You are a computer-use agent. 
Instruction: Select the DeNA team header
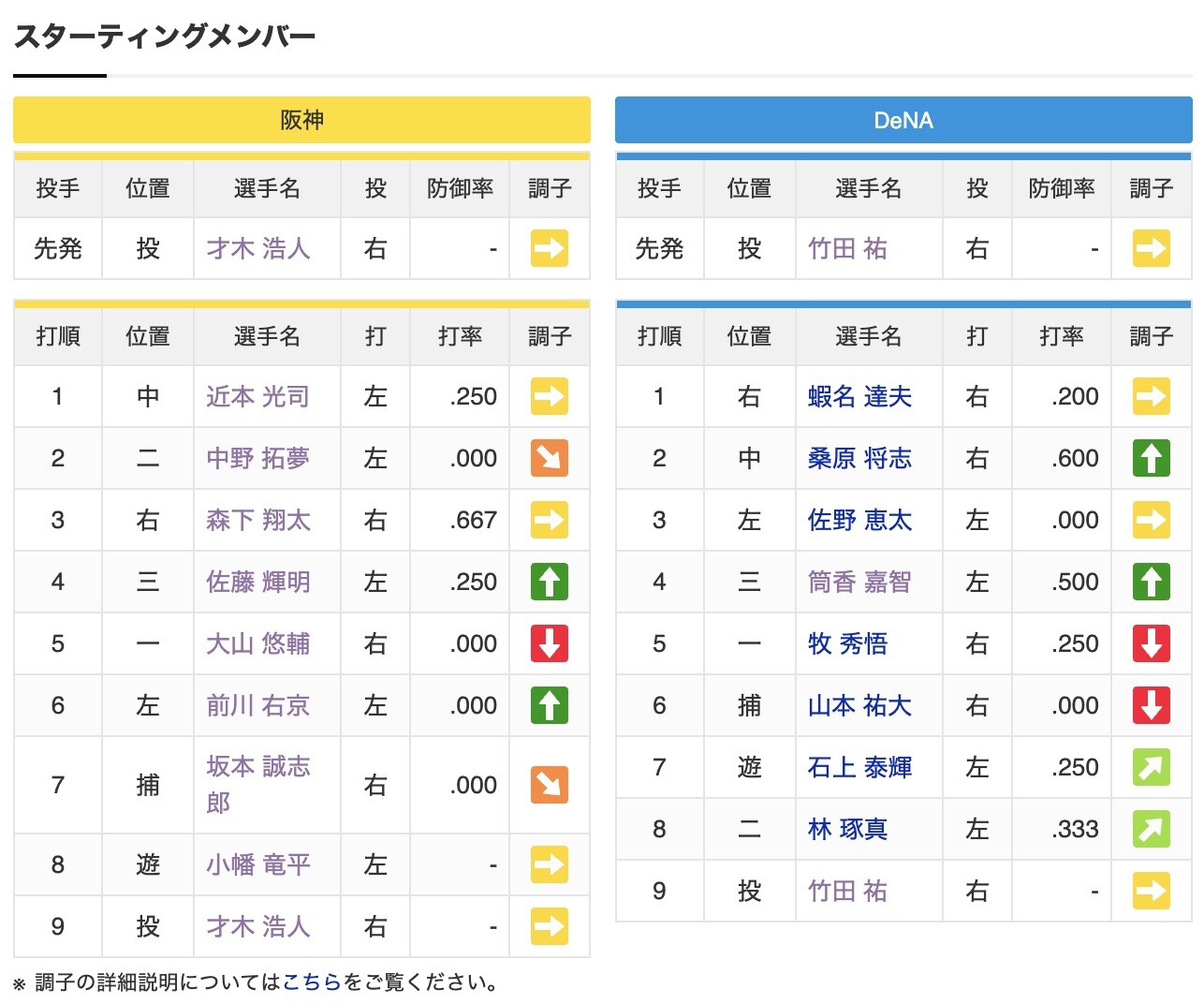pos(902,120)
